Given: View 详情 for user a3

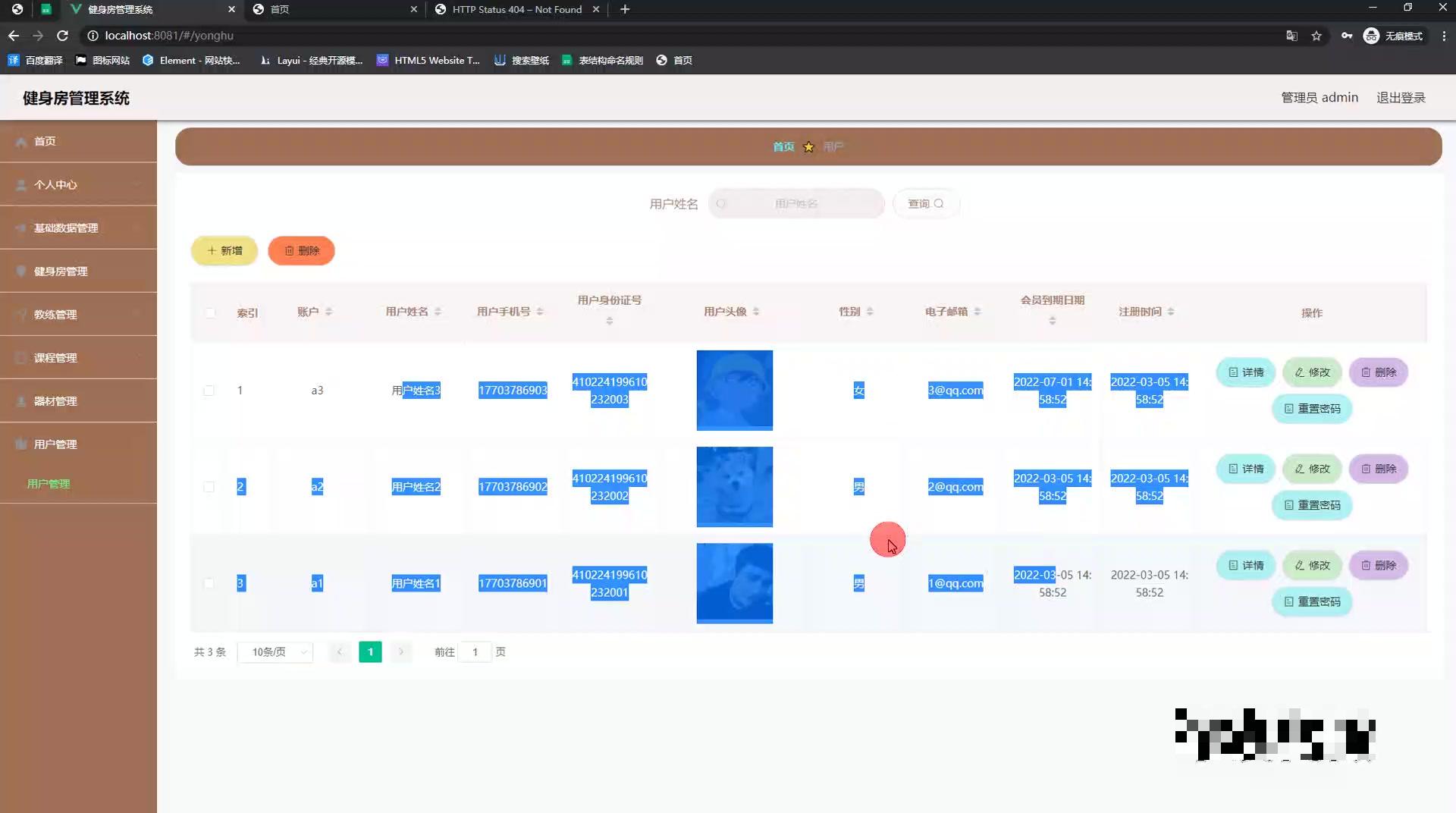Looking at the screenshot, I should tap(1244, 372).
